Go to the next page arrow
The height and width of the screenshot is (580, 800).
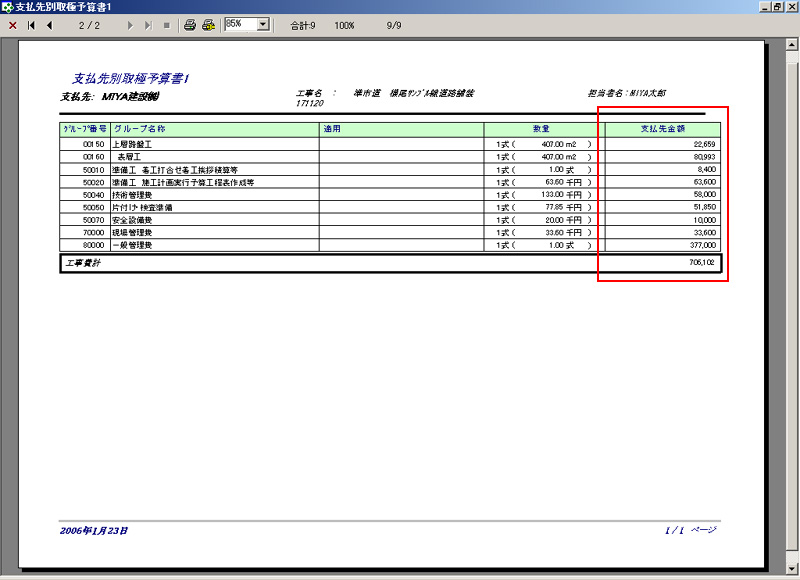click(130, 25)
